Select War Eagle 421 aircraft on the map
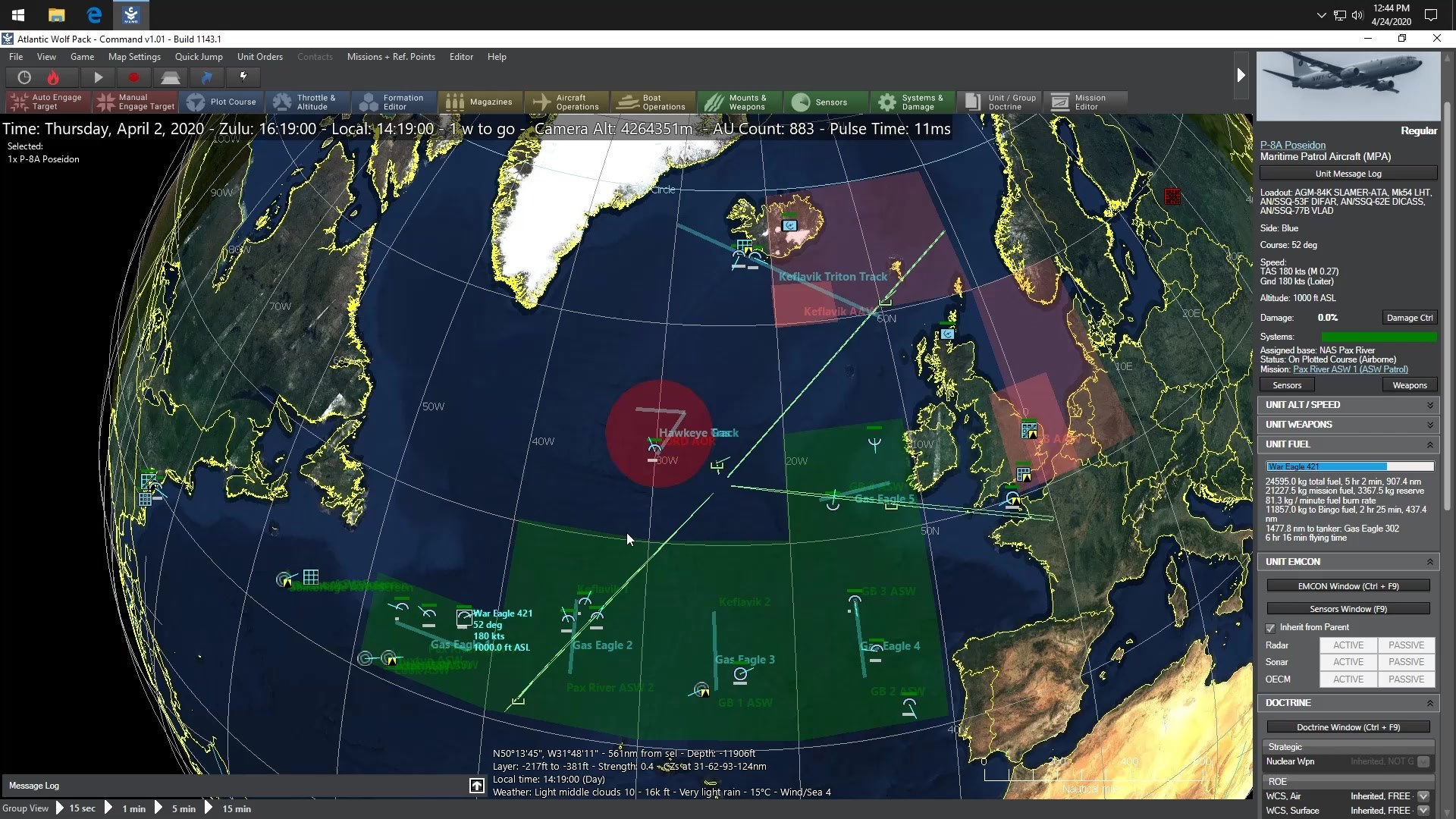Screen dimensions: 1456x819 coord(464,618)
